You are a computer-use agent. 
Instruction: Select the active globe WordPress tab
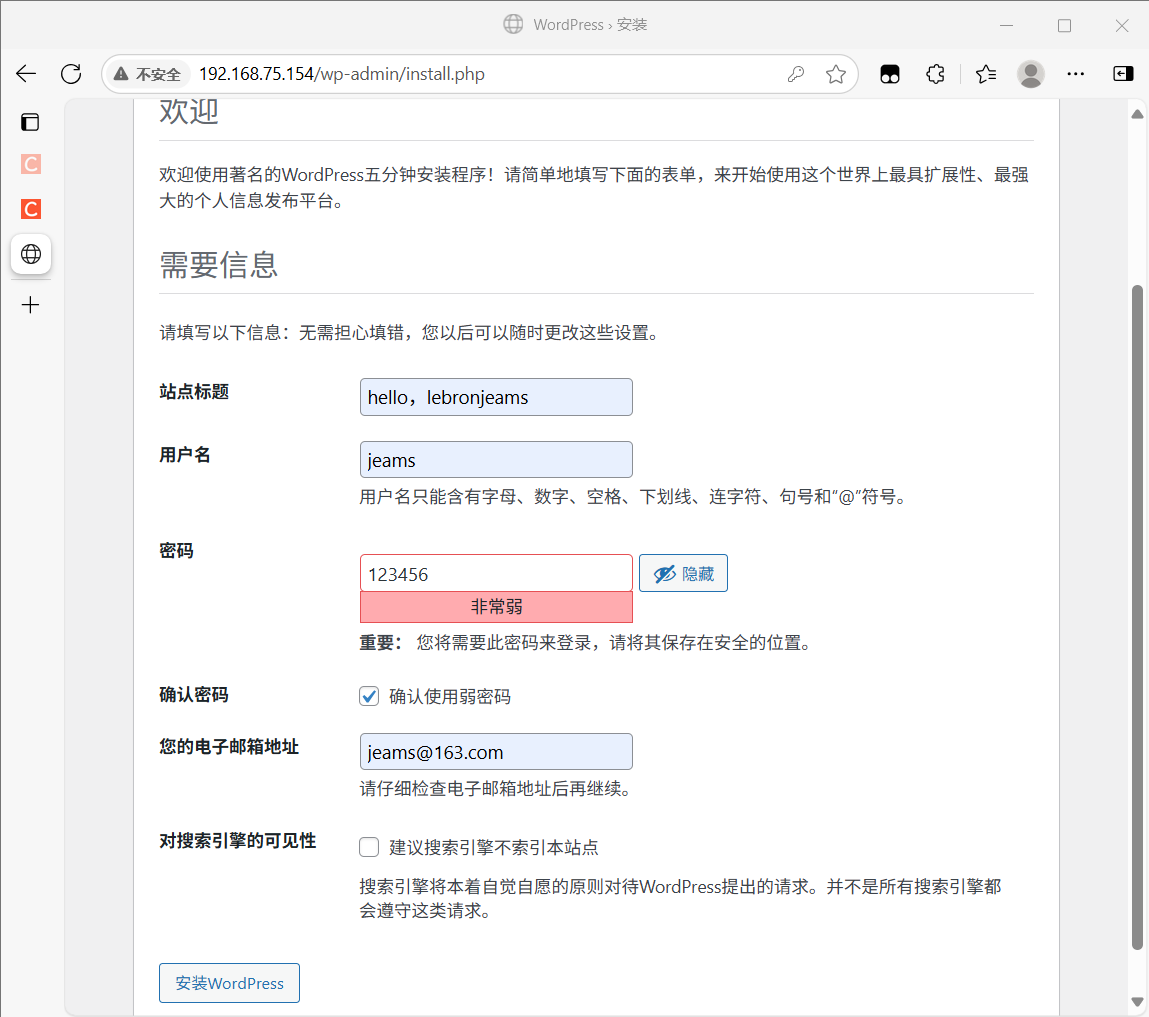click(x=31, y=254)
